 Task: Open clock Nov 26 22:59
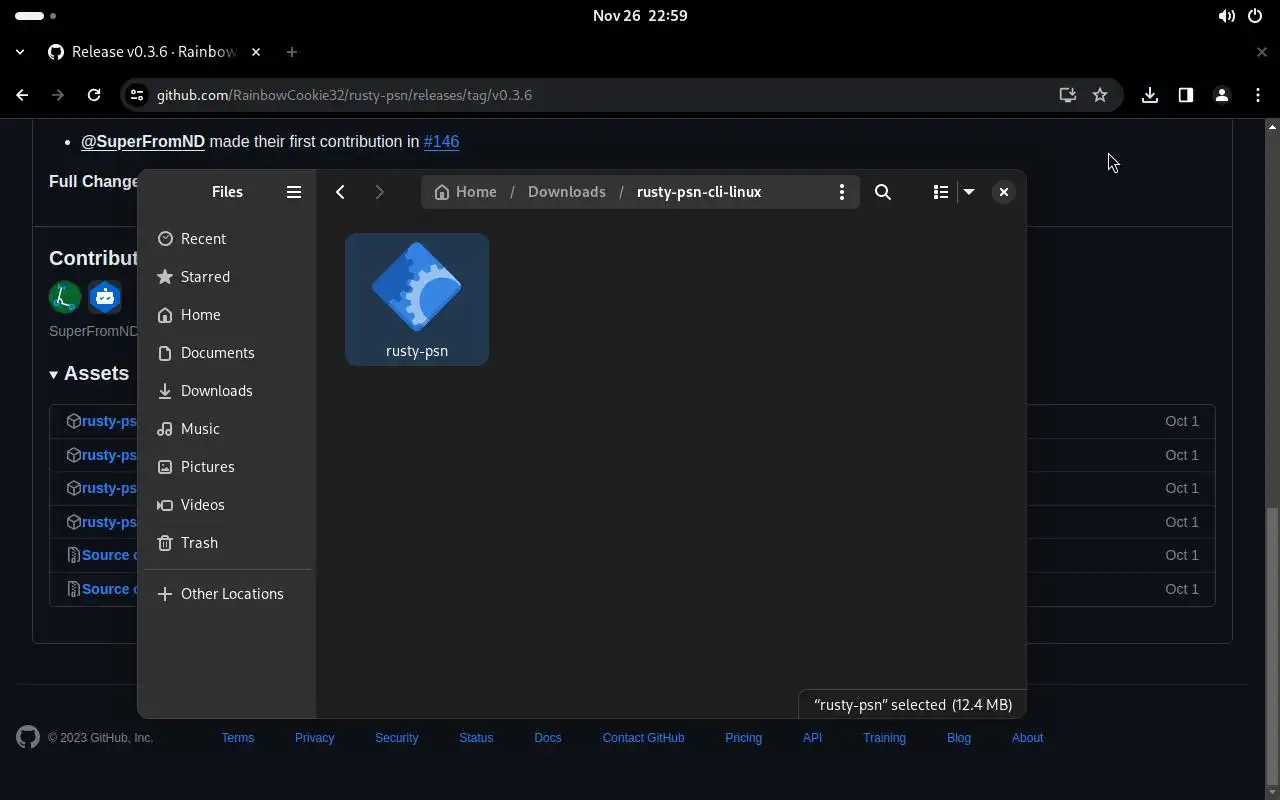point(640,16)
